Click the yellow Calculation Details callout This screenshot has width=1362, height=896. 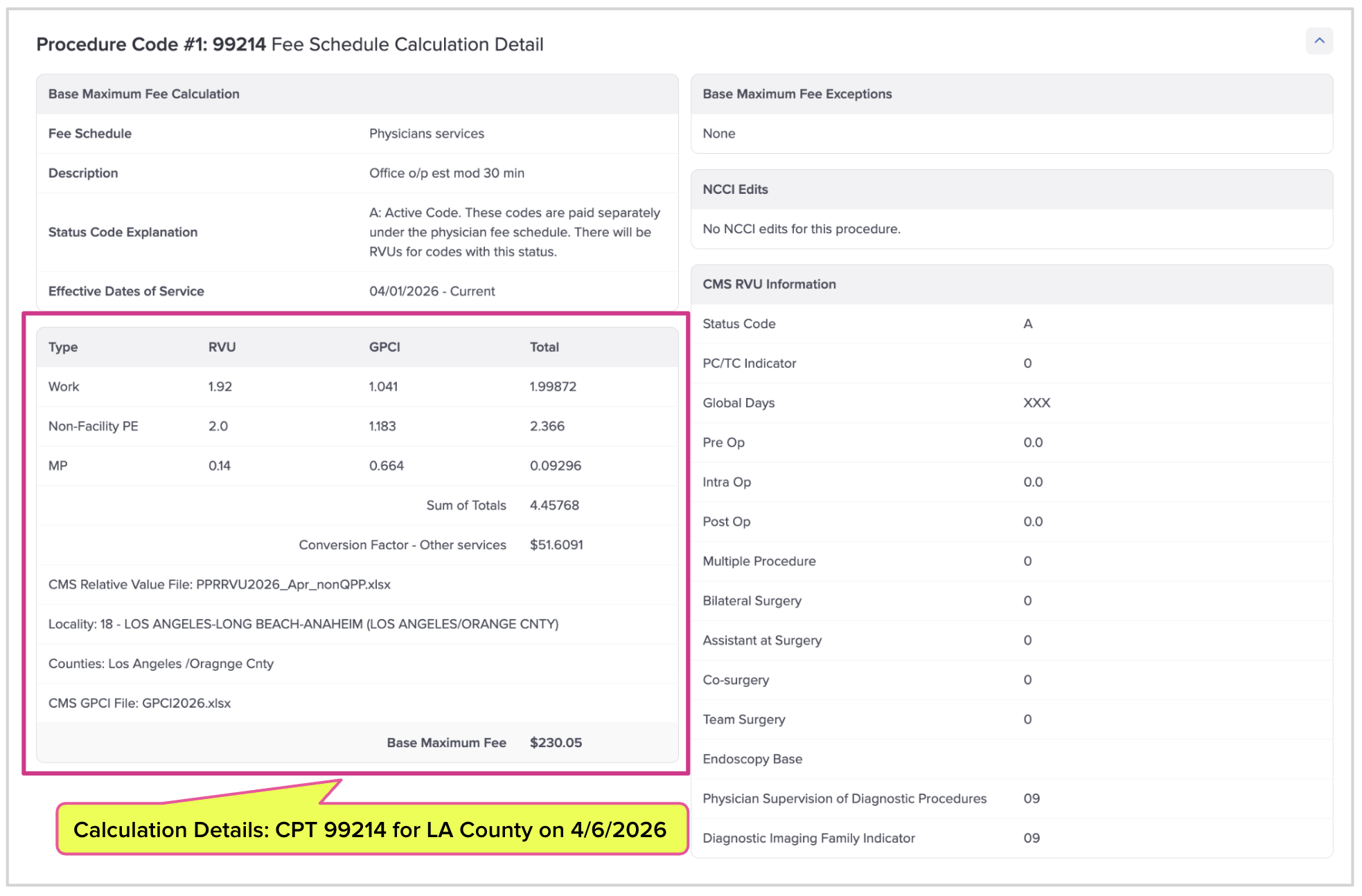370,830
